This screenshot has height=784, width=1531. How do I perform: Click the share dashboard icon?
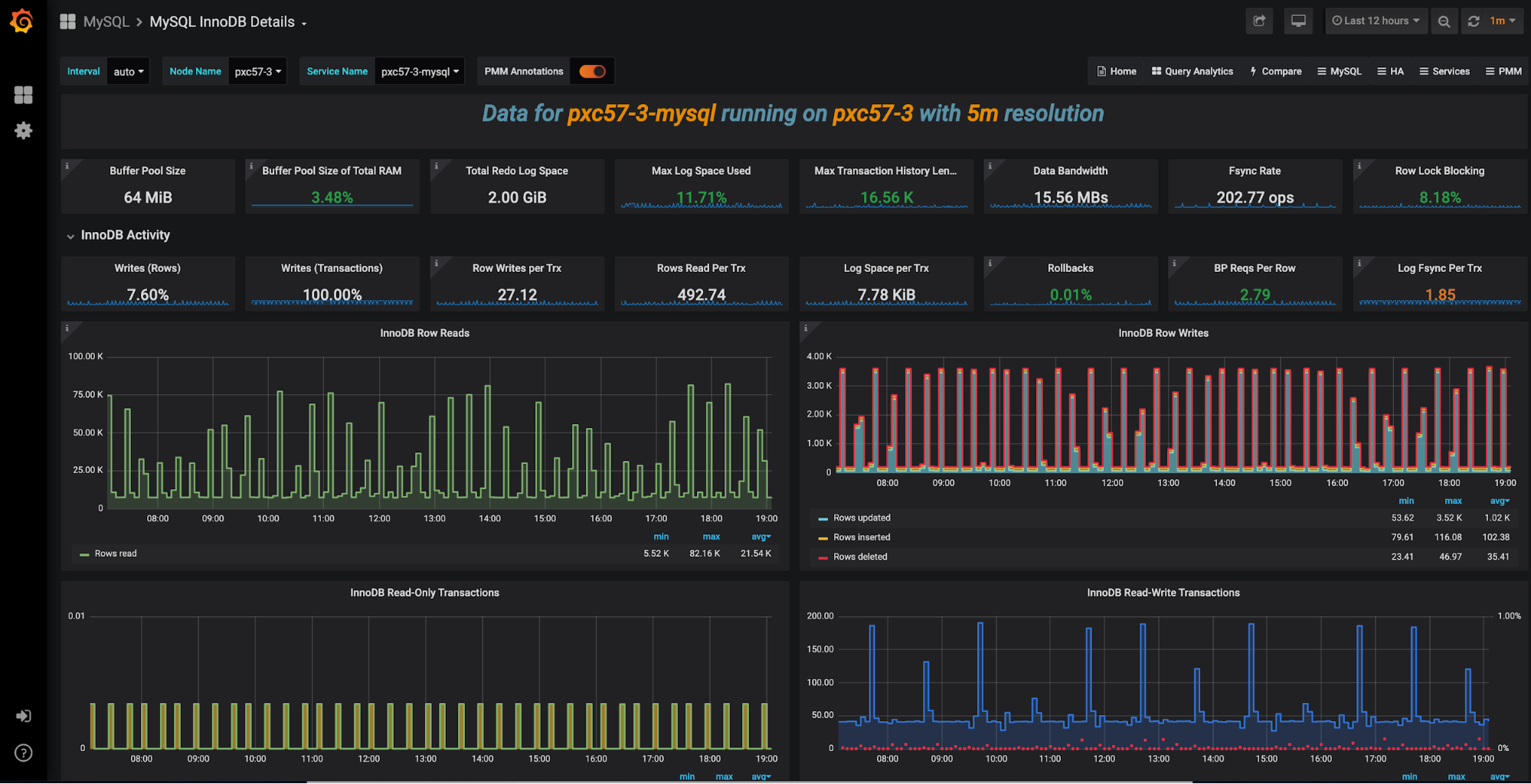(1259, 21)
